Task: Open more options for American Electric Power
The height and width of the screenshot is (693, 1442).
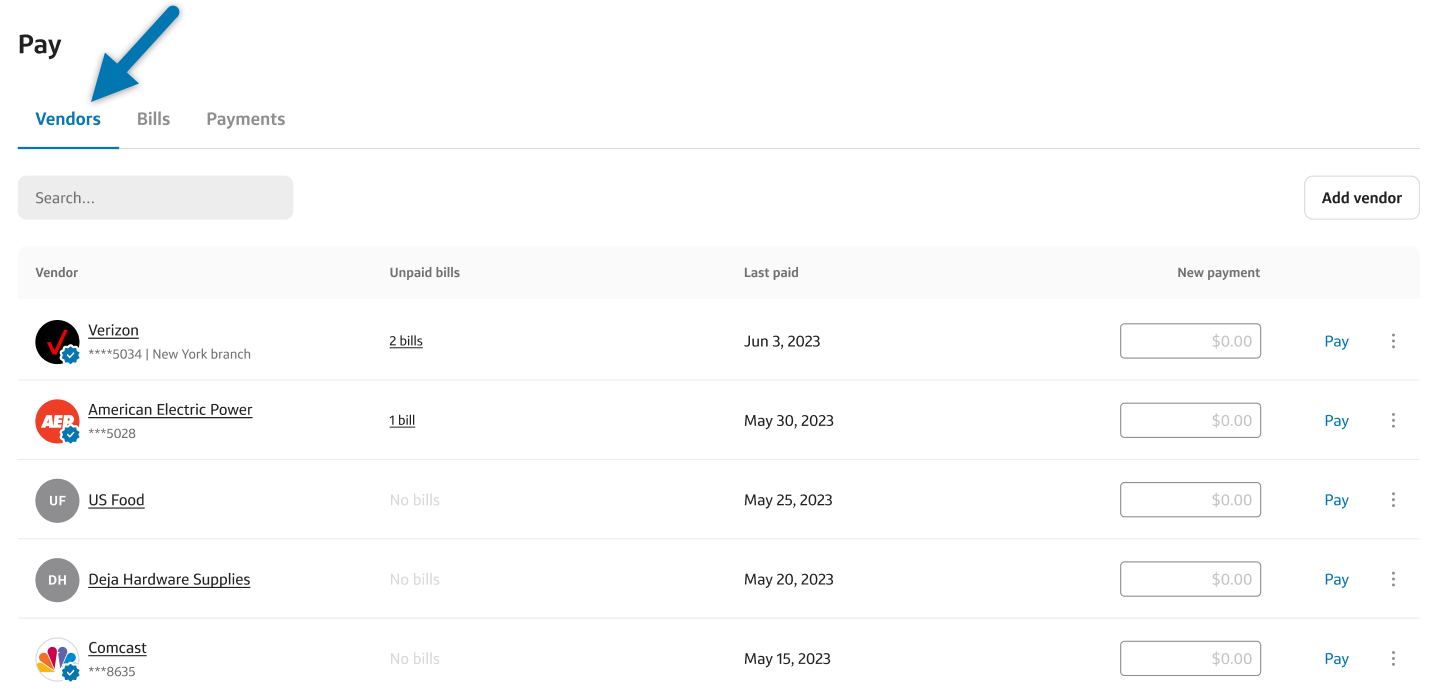Action: pos(1393,421)
